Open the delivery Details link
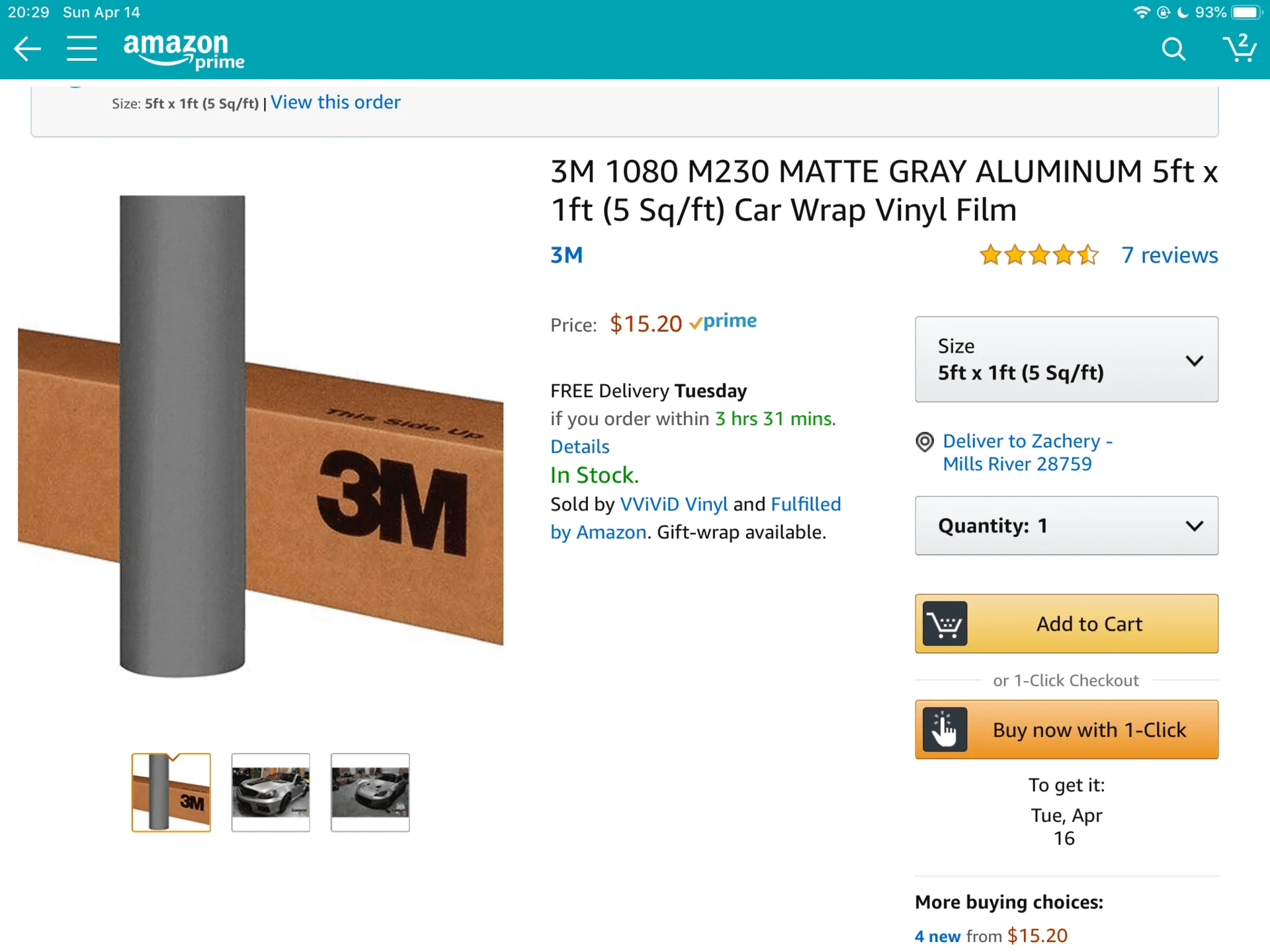Image resolution: width=1270 pixels, height=952 pixels. (580, 447)
